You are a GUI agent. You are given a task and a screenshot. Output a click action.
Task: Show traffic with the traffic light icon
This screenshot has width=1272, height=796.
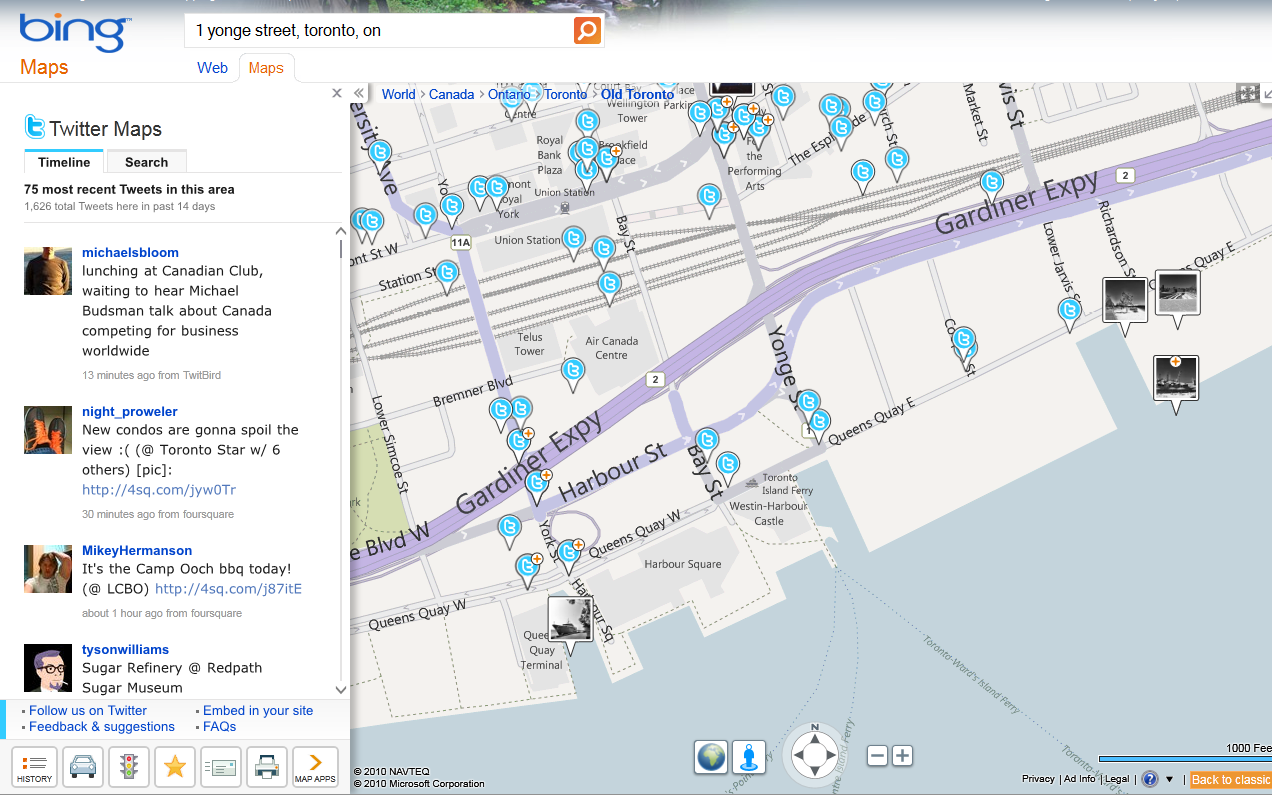[129, 768]
